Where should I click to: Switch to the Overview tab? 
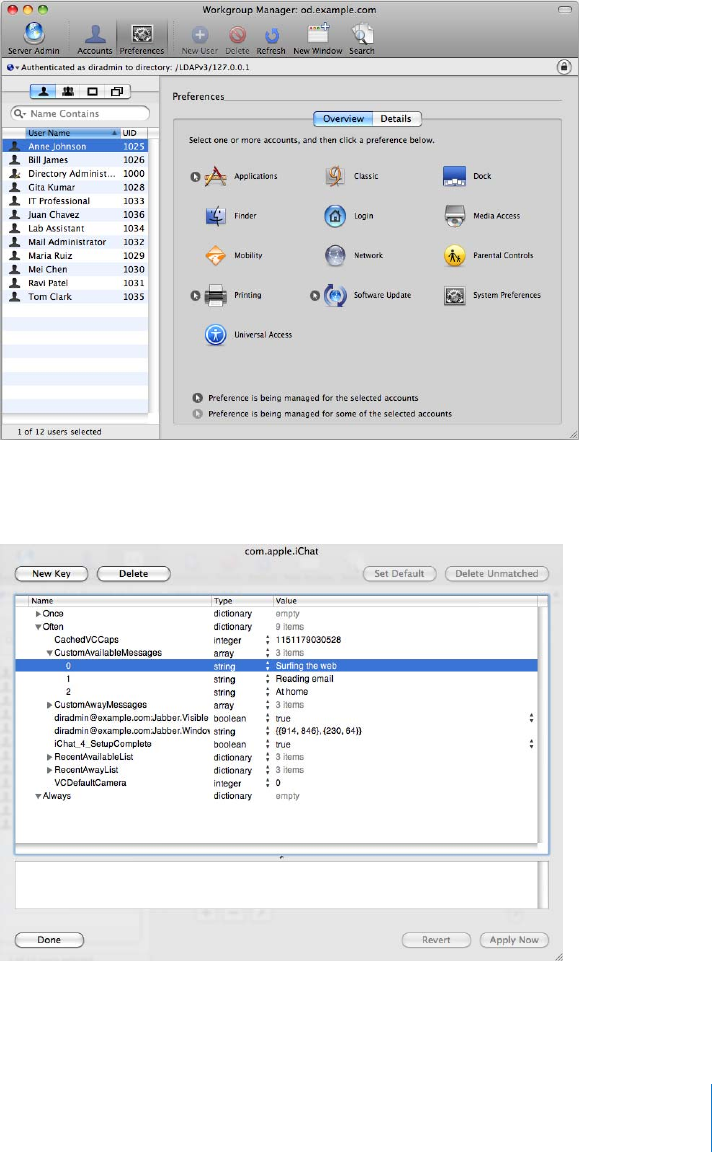pos(343,118)
